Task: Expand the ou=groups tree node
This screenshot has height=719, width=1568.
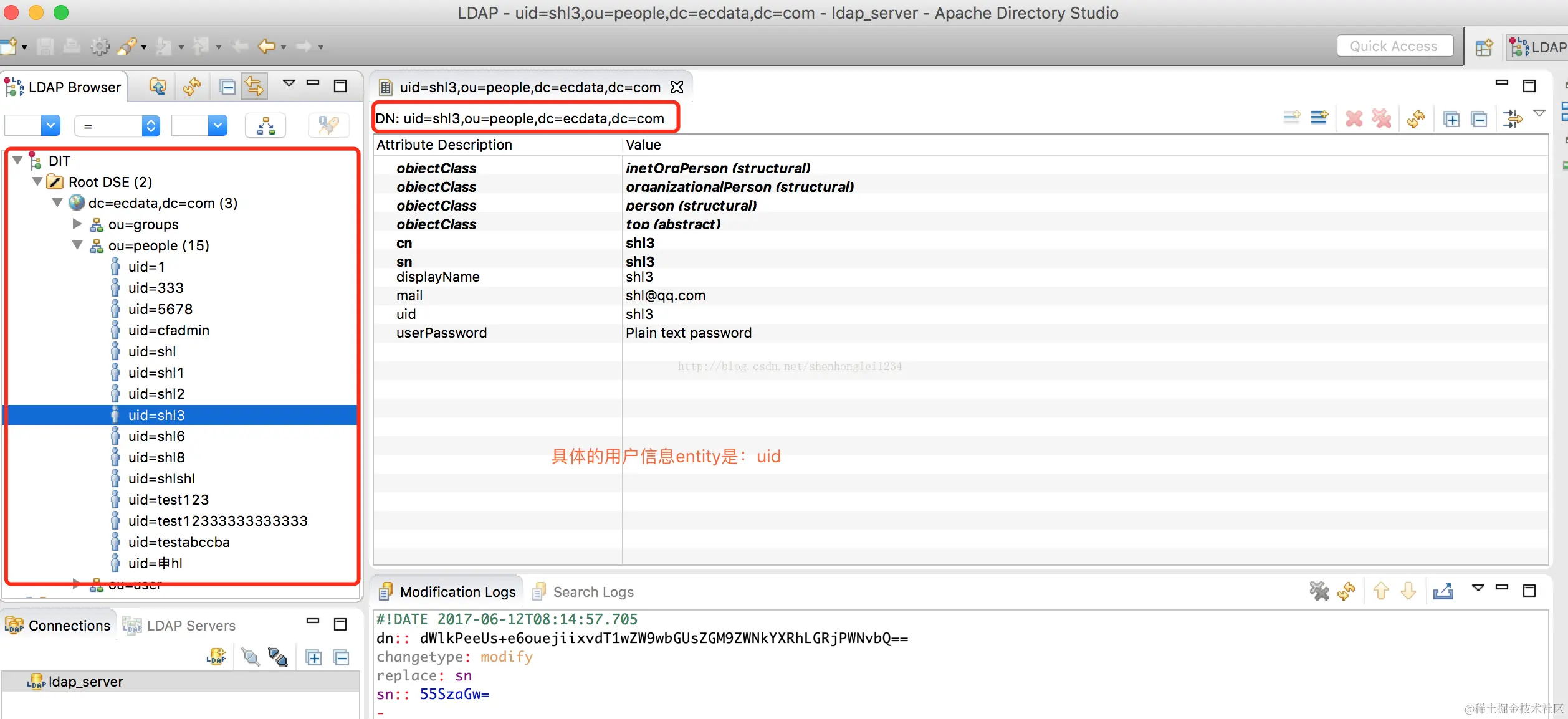Action: point(77,224)
